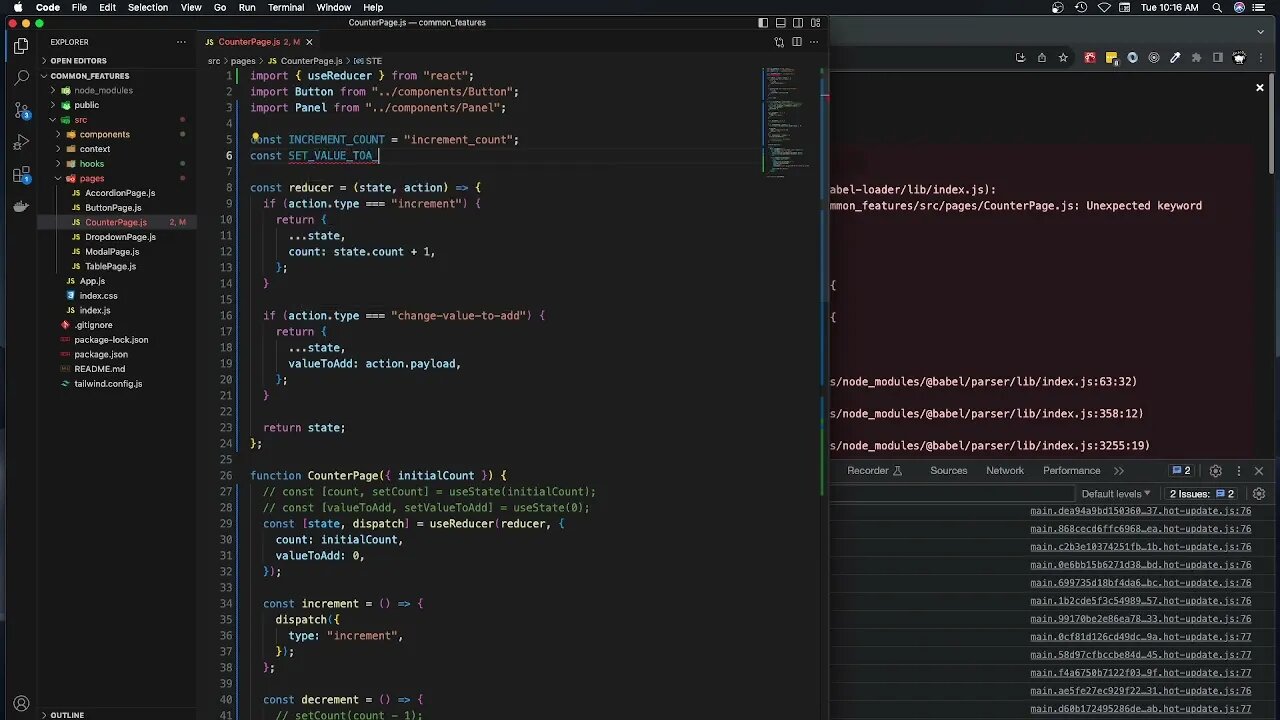Toggle primary side bar layout button
Viewport: 1280px width, 720px height.
click(x=763, y=22)
